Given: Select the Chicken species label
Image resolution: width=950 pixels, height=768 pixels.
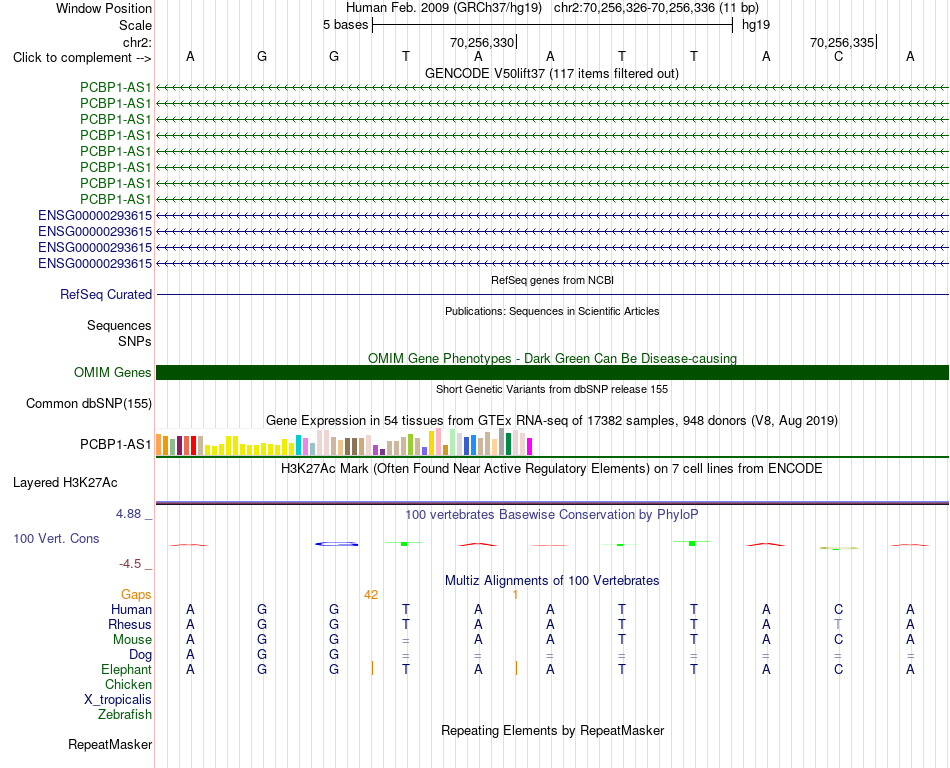Looking at the screenshot, I should coord(128,684).
